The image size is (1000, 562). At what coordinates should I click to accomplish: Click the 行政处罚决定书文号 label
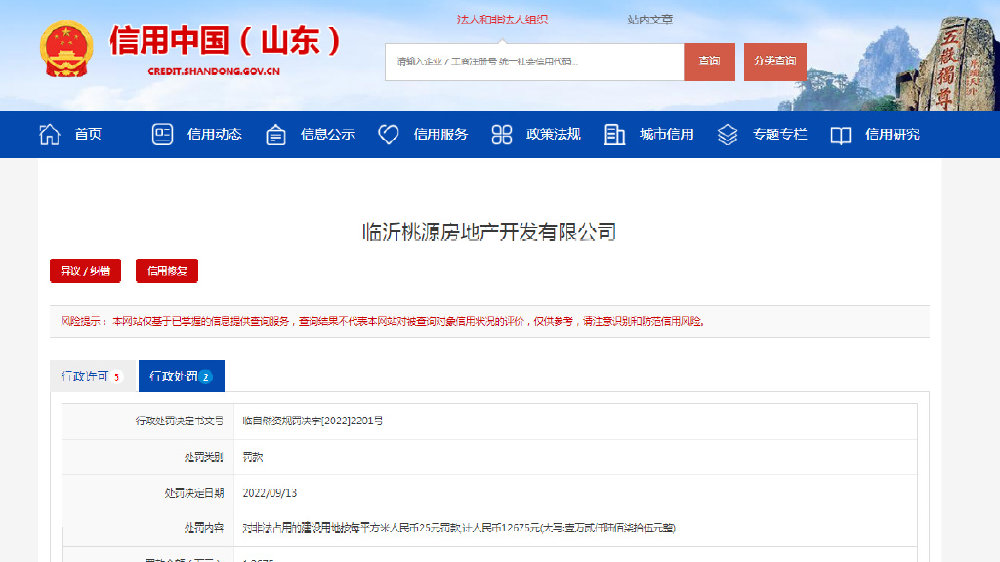180,421
